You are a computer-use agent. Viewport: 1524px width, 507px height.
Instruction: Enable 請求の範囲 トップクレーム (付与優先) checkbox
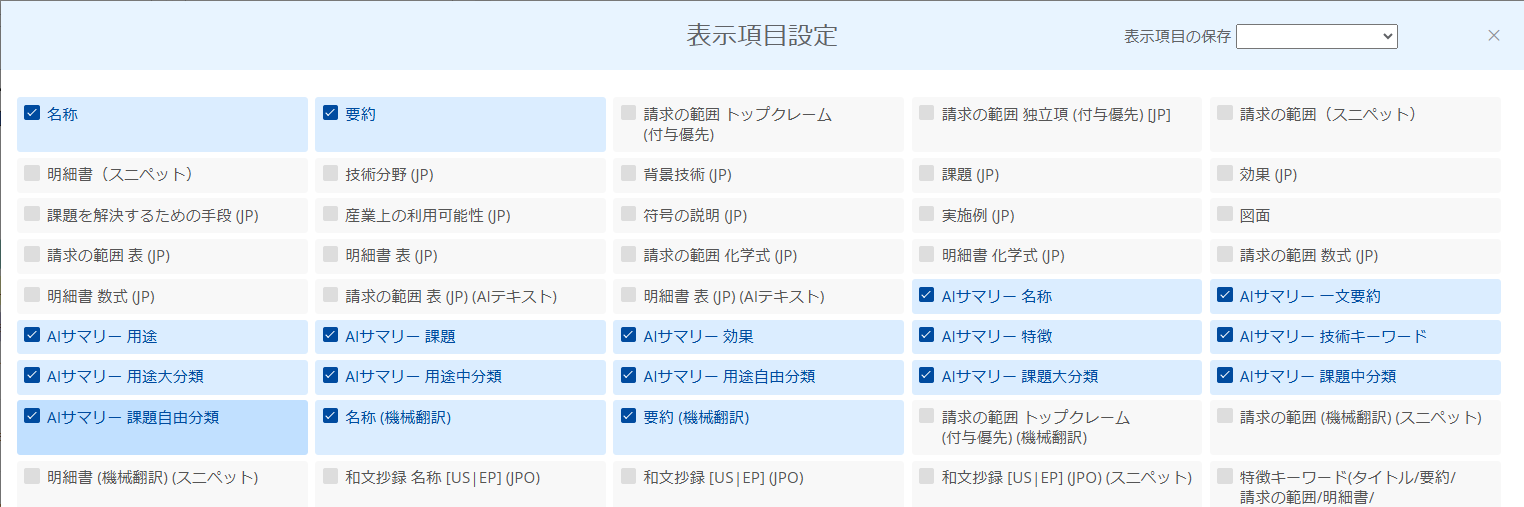pos(628,114)
